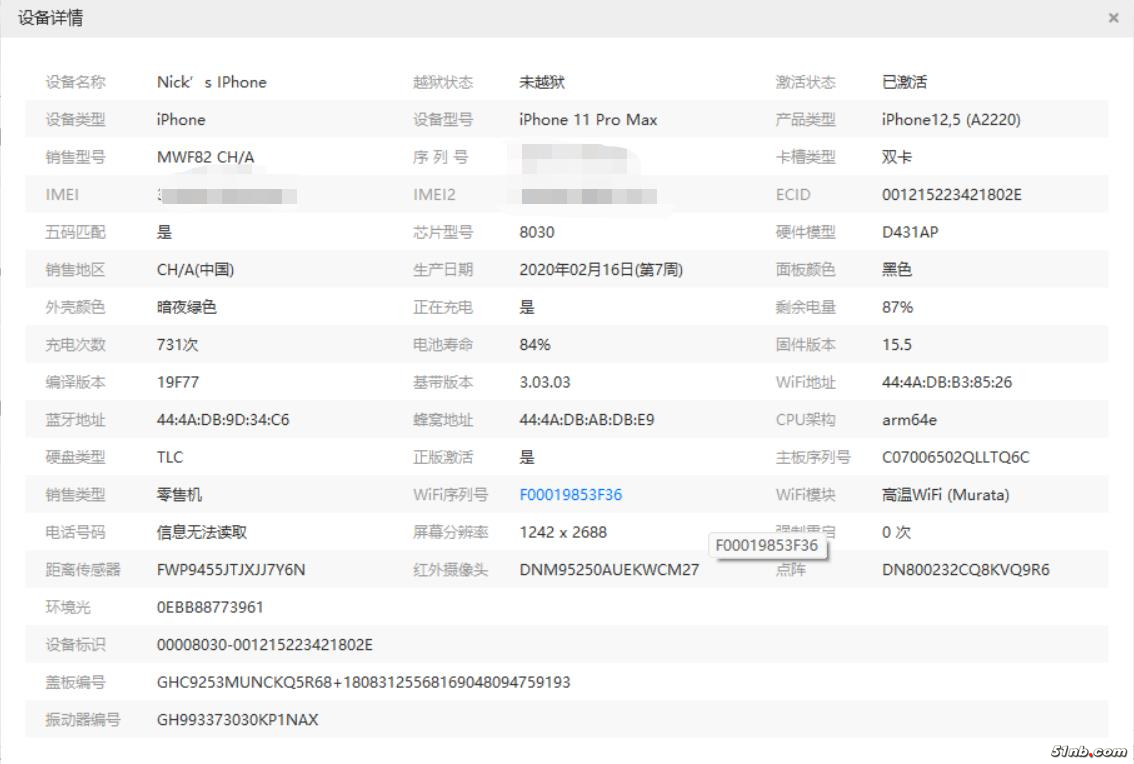Select the 蓝牙地址 value 44:4A:DB:9D:34:C6
Viewport: 1134px width, 764px height.
(x=223, y=420)
